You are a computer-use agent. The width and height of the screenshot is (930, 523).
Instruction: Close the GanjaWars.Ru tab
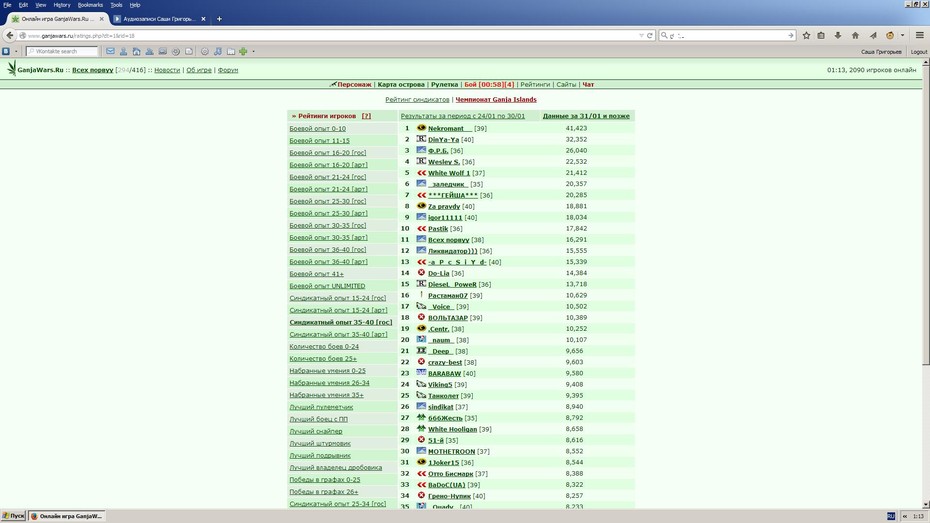(101, 19)
